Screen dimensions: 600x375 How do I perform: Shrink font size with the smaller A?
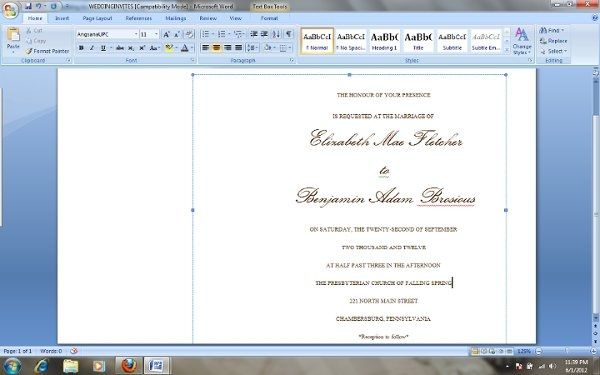click(177, 34)
